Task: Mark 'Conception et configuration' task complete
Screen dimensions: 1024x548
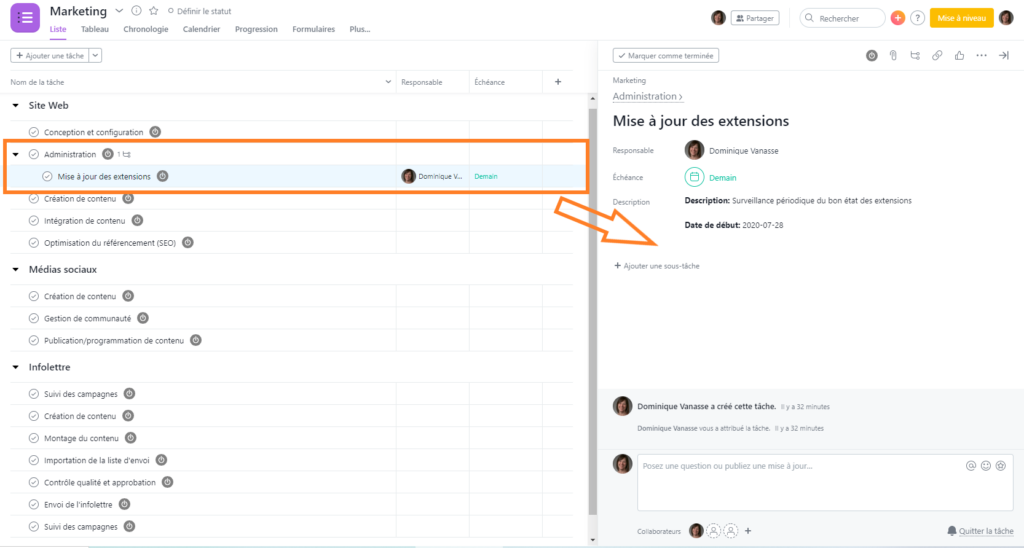Action: pyautogui.click(x=34, y=132)
